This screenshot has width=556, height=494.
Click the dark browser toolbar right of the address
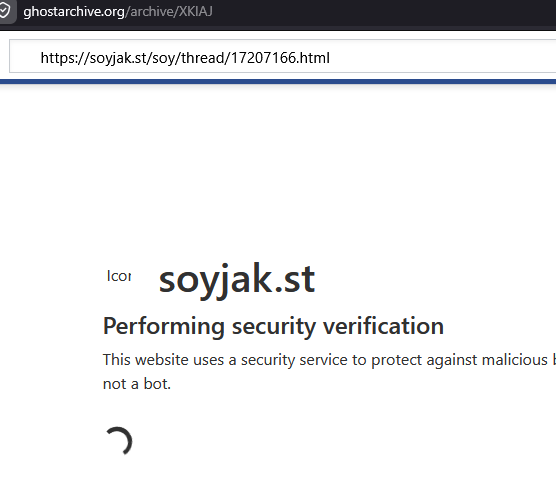[383, 12]
